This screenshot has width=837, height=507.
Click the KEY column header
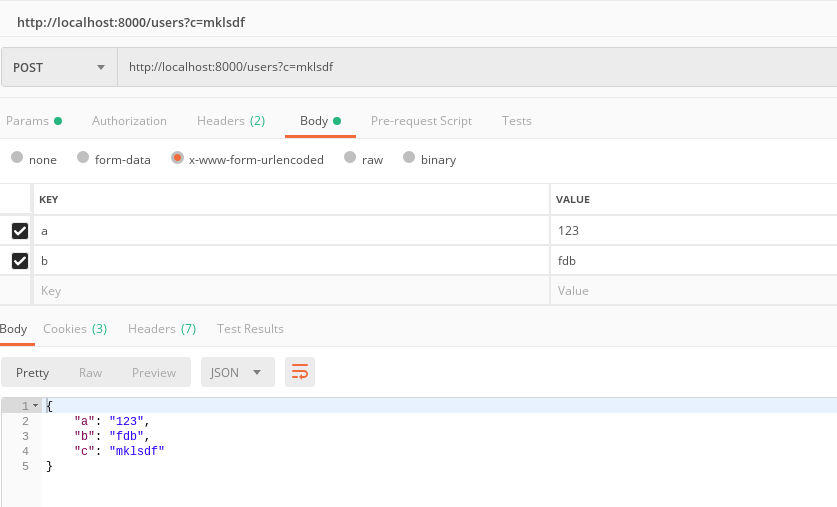49,199
